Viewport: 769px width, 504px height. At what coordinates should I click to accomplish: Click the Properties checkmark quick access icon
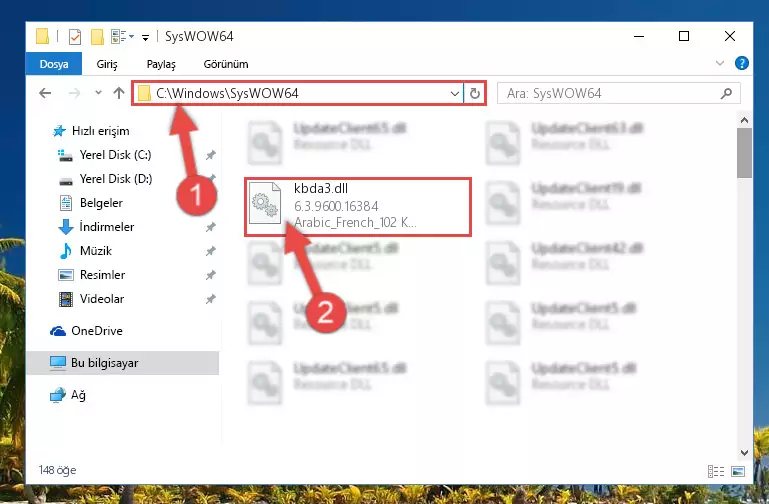(75, 37)
